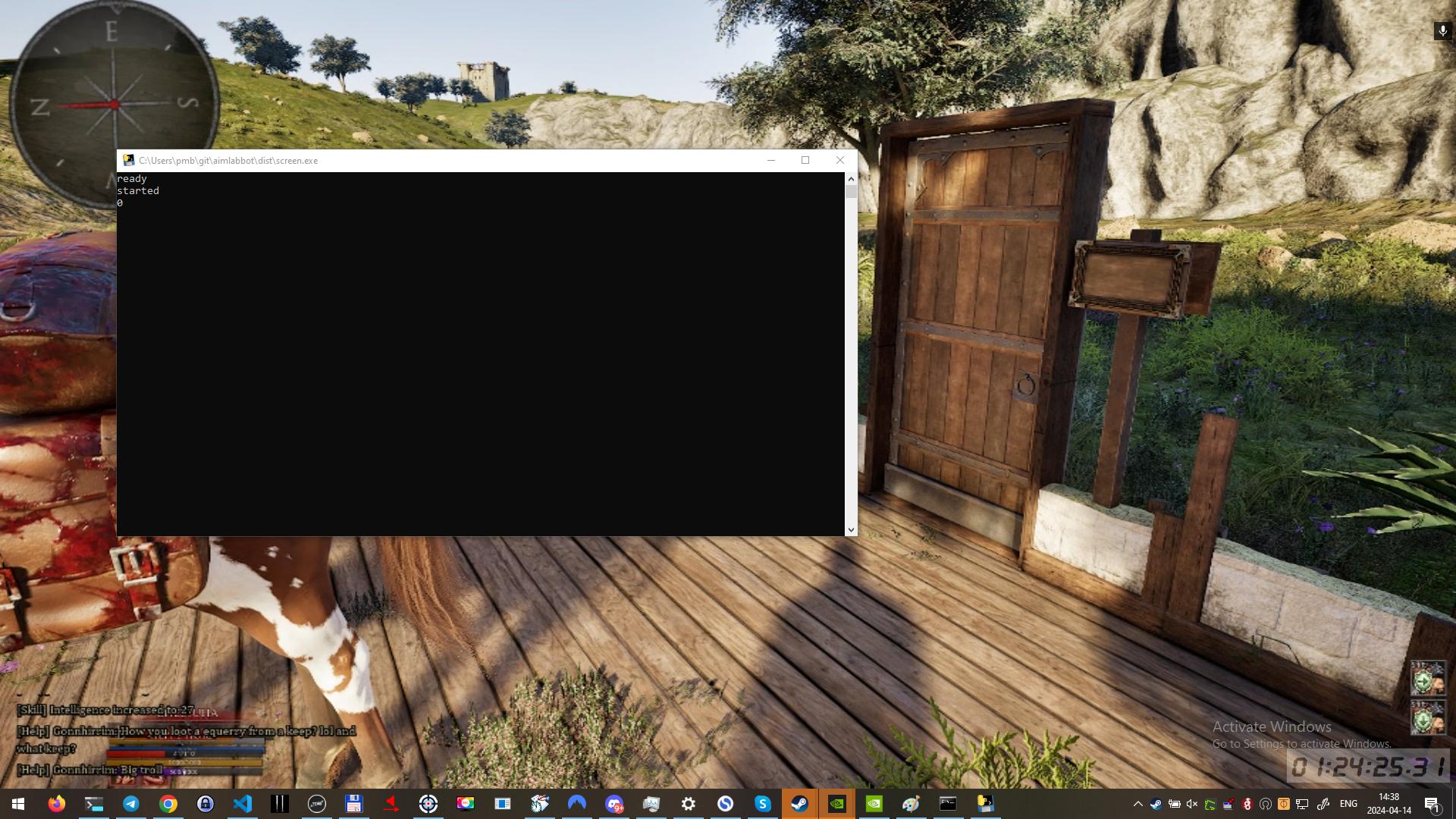1456x819 pixels.
Task: Open Google Chrome from the taskbar
Action: click(168, 804)
